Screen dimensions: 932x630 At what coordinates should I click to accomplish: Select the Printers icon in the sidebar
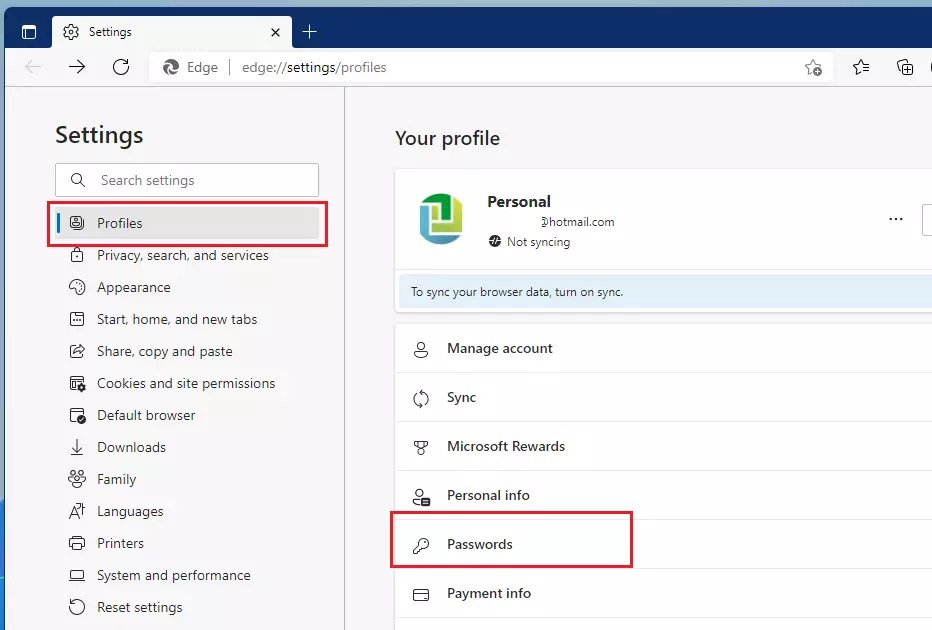pyautogui.click(x=77, y=543)
